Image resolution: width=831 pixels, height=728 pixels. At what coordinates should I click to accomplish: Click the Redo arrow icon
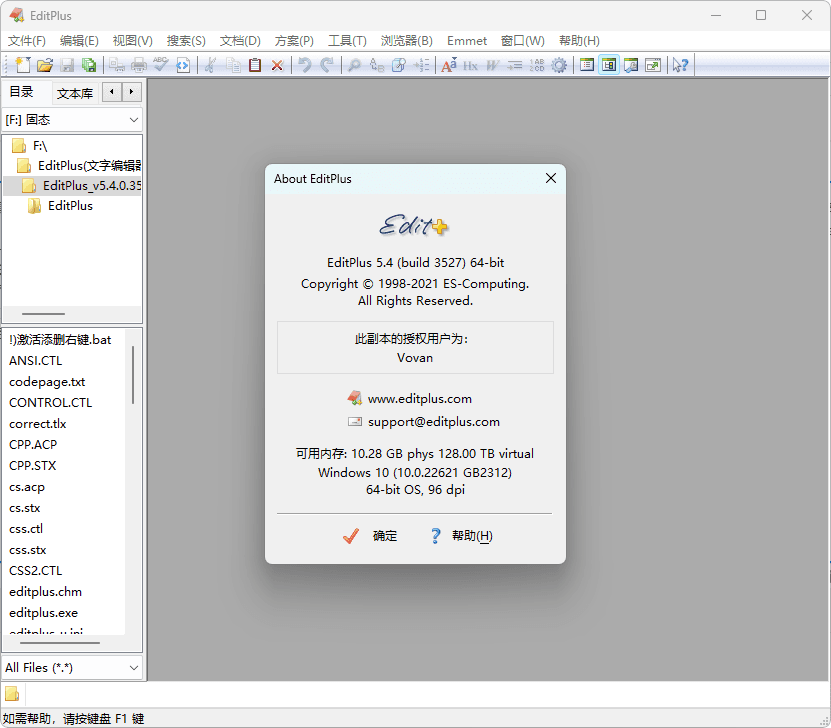click(x=326, y=65)
